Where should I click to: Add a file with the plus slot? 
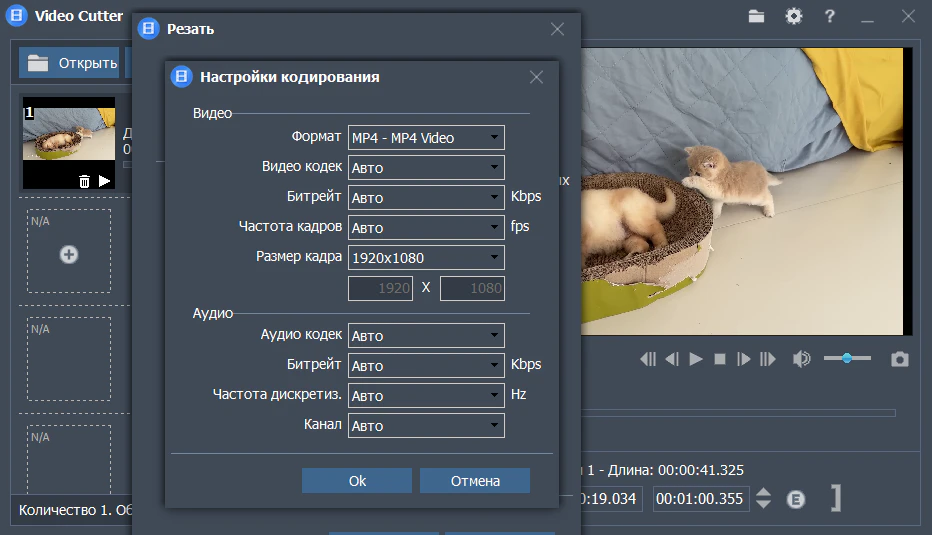coord(69,254)
